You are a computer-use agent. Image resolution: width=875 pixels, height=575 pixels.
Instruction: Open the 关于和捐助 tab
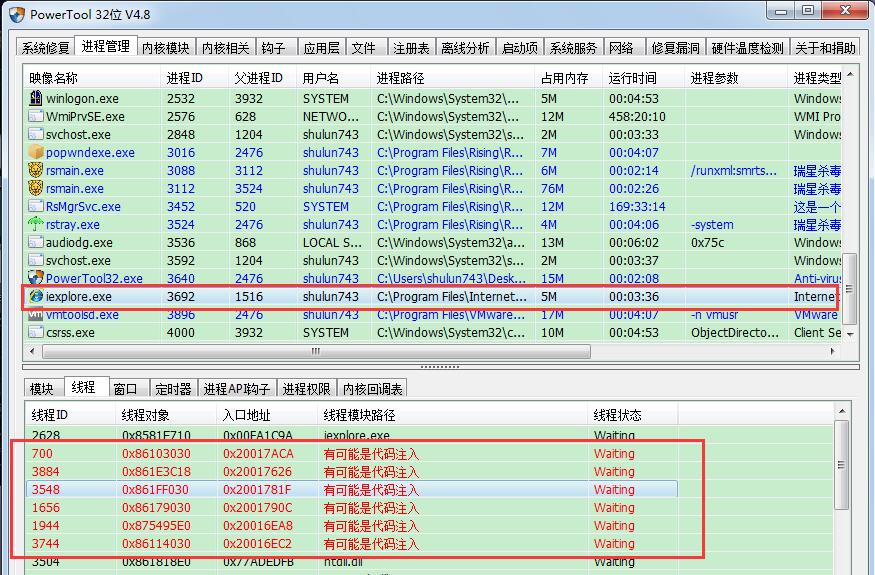825,48
